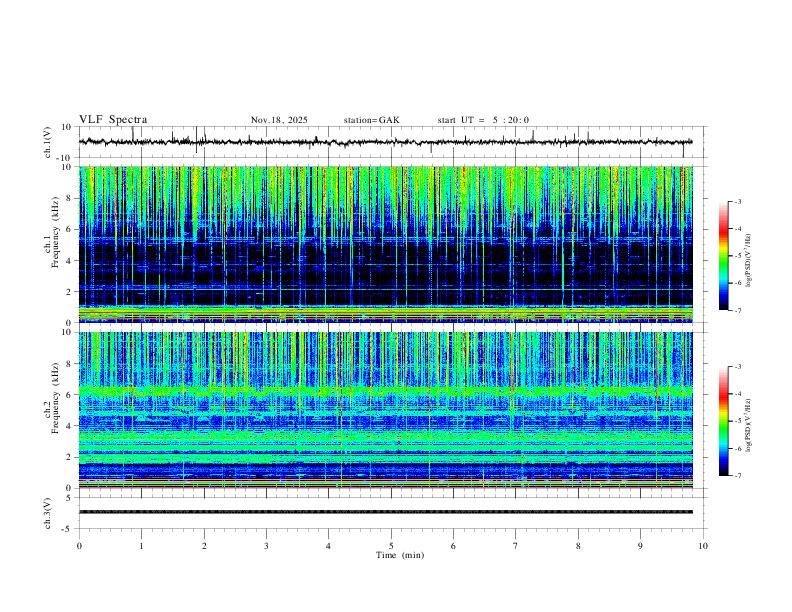Click the '-3' label on ch.1 colorbar

737,201
